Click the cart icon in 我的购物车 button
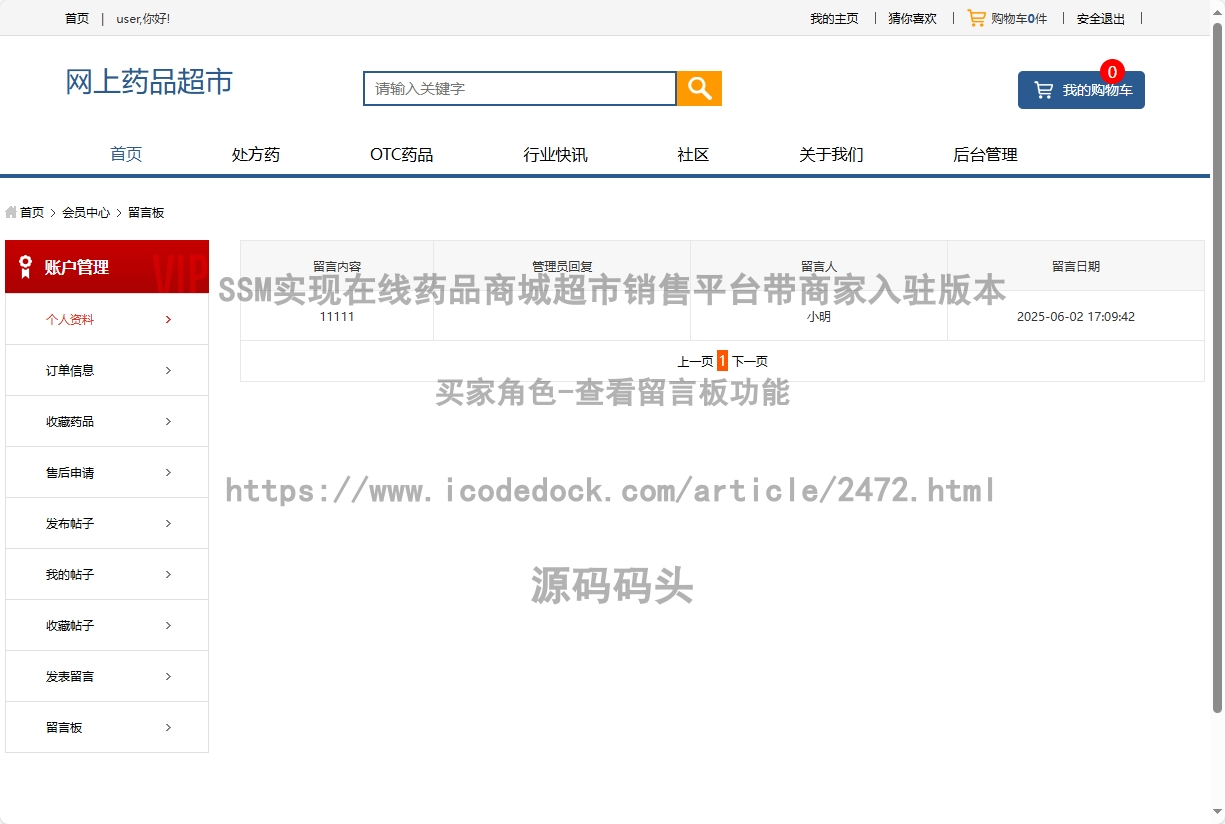 [1043, 90]
